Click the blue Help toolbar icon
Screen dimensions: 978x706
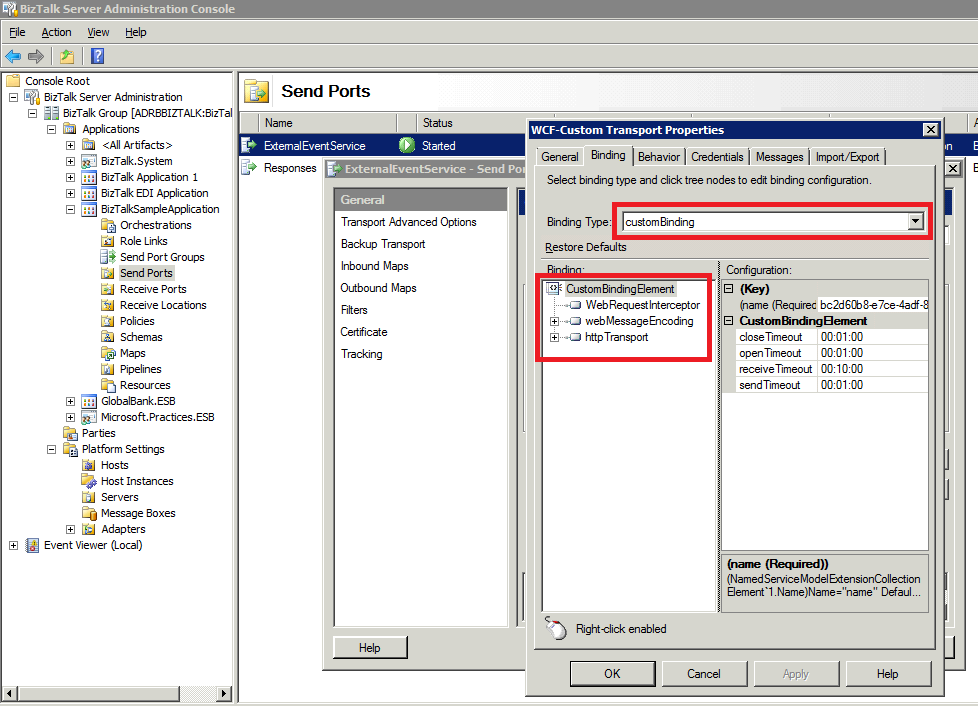coord(97,56)
